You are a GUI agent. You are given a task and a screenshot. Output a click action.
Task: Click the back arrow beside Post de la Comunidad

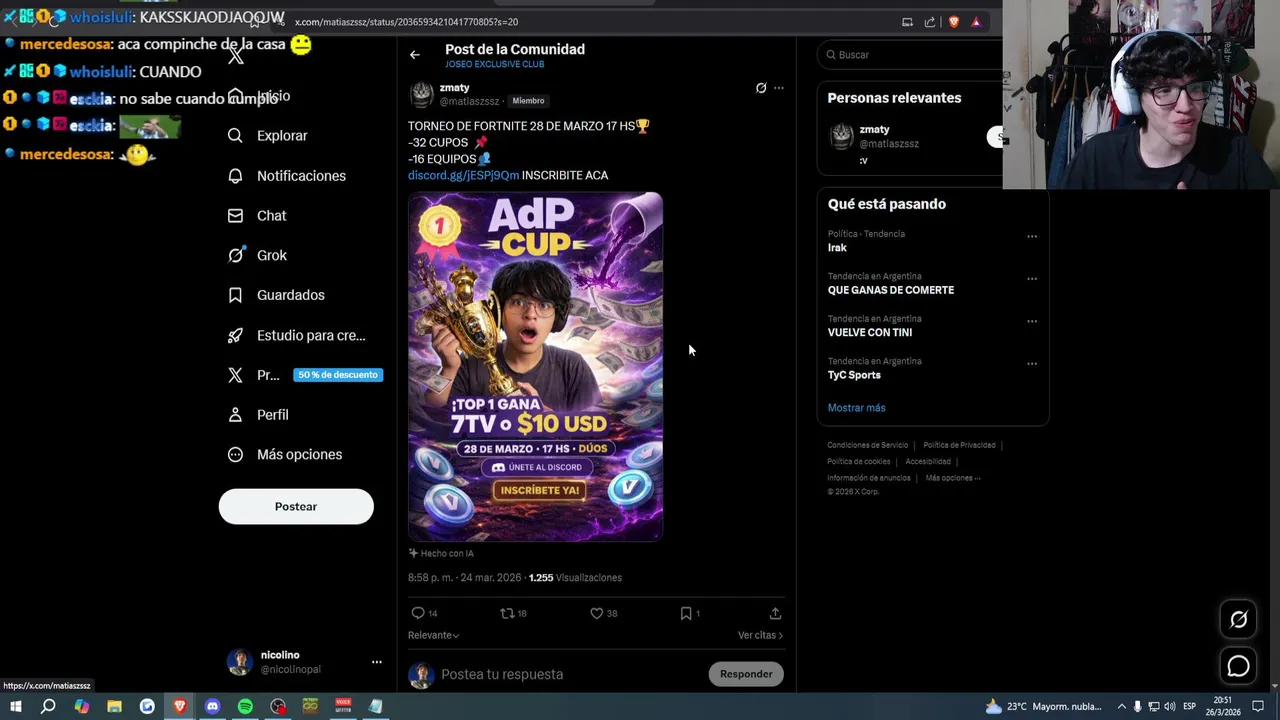(x=415, y=55)
